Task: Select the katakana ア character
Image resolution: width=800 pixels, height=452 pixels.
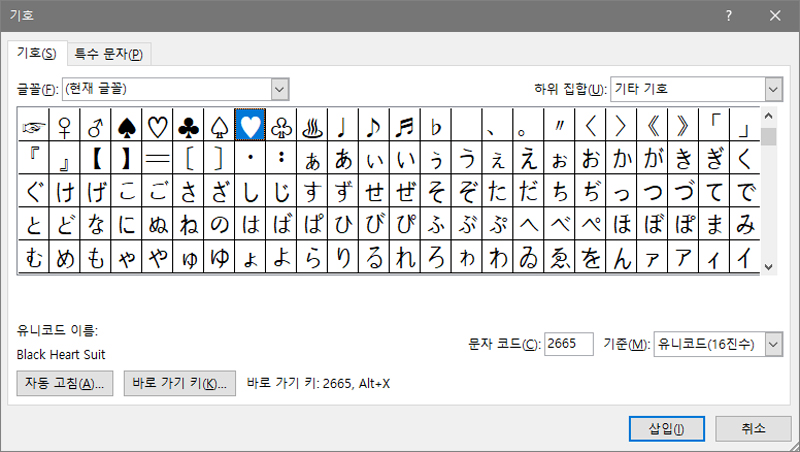Action: pyautogui.click(x=683, y=258)
